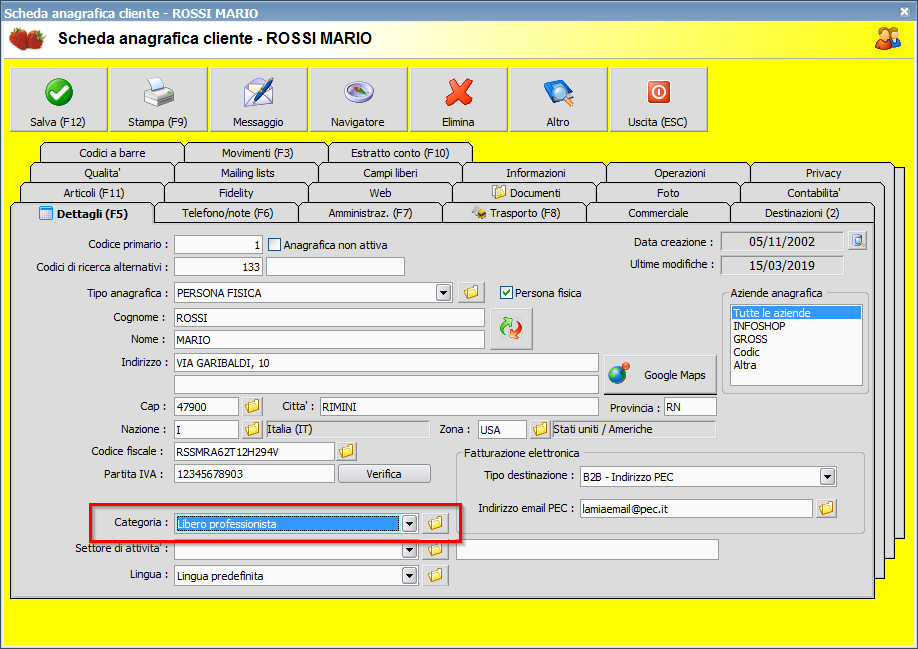
Task: Click the Verifica button for Partita IVA
Action: (x=384, y=474)
